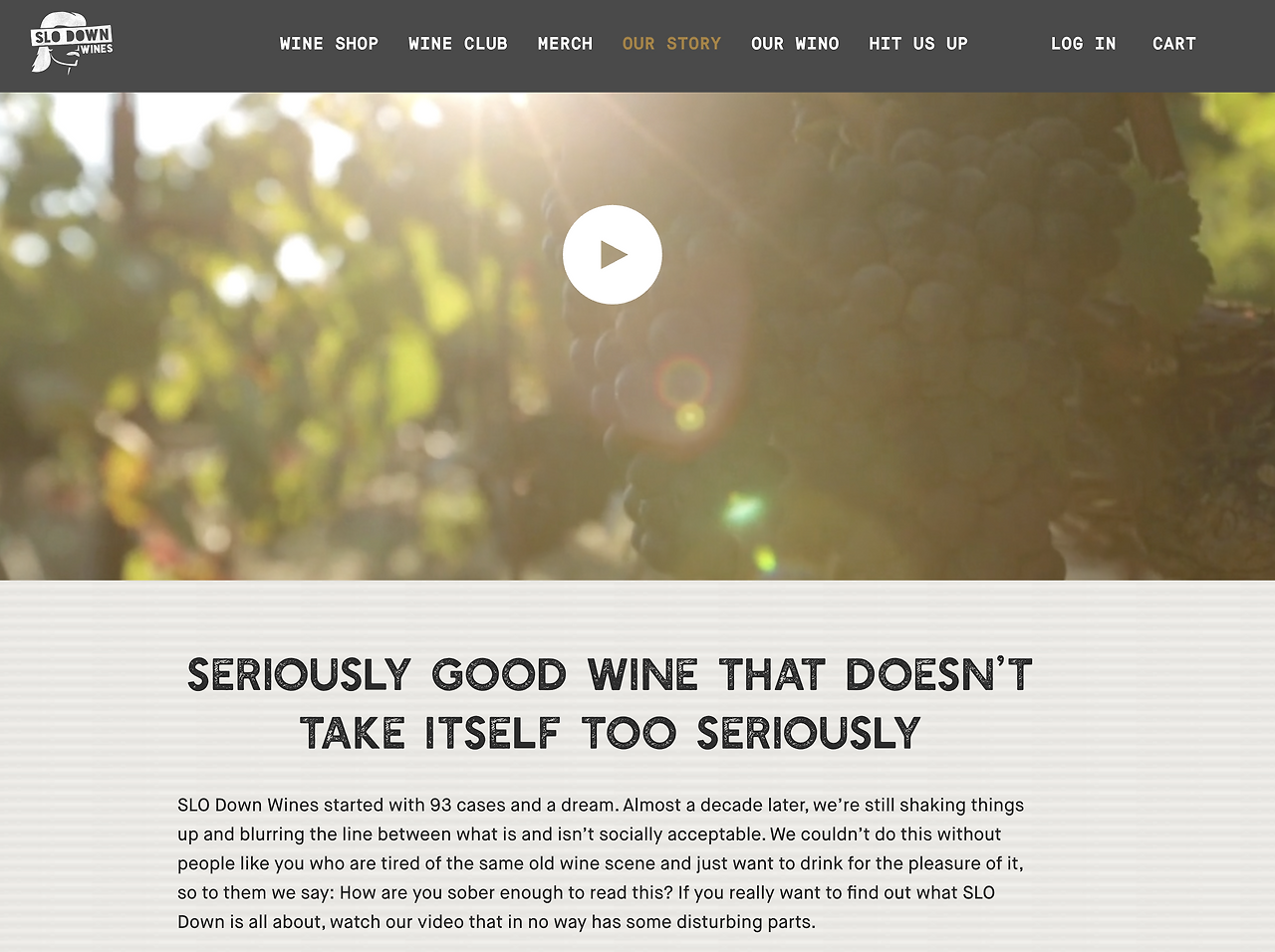Go to the Wine Club section

pyautogui.click(x=458, y=44)
